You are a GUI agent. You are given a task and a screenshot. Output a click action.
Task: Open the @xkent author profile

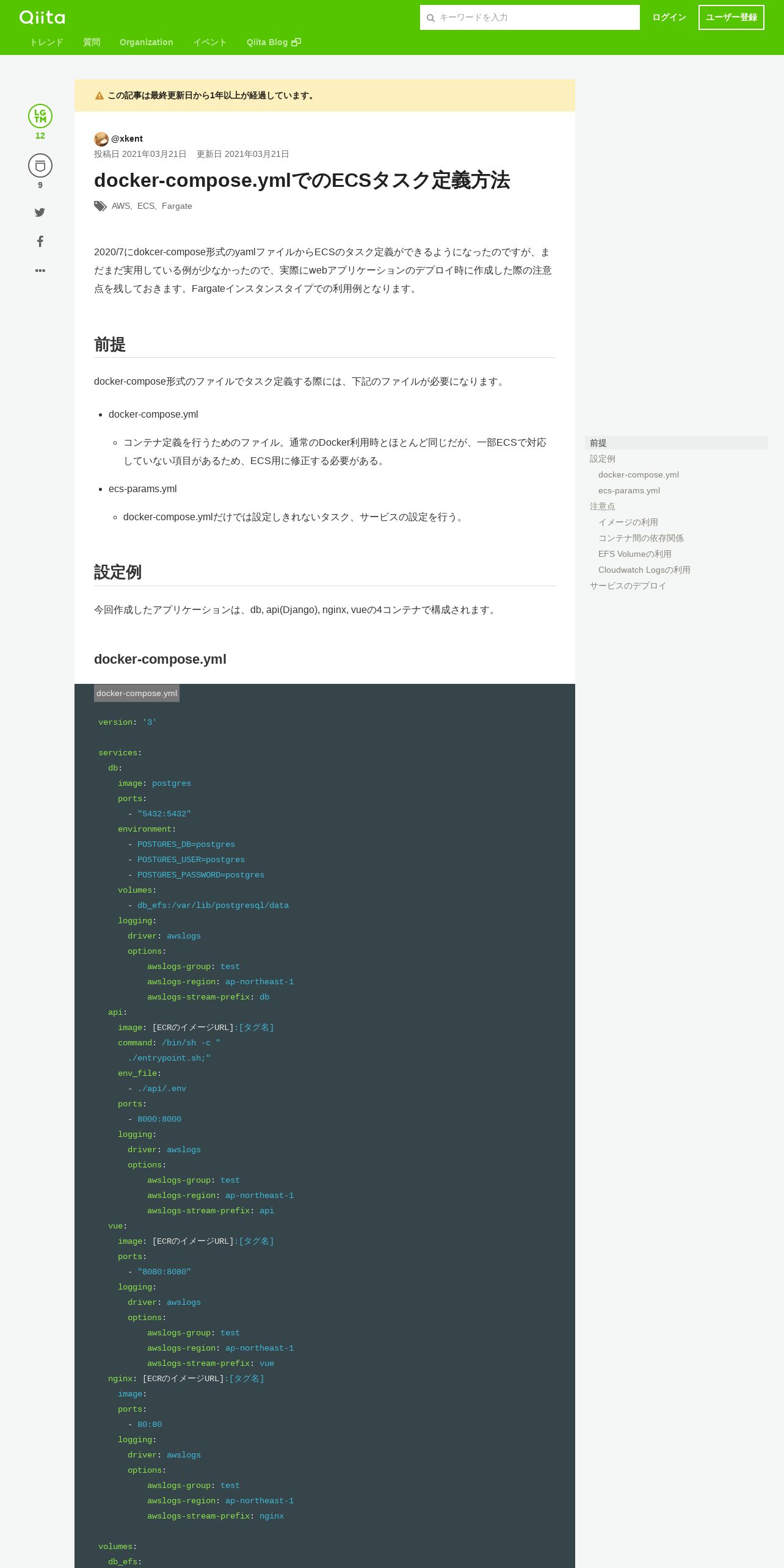click(x=127, y=139)
